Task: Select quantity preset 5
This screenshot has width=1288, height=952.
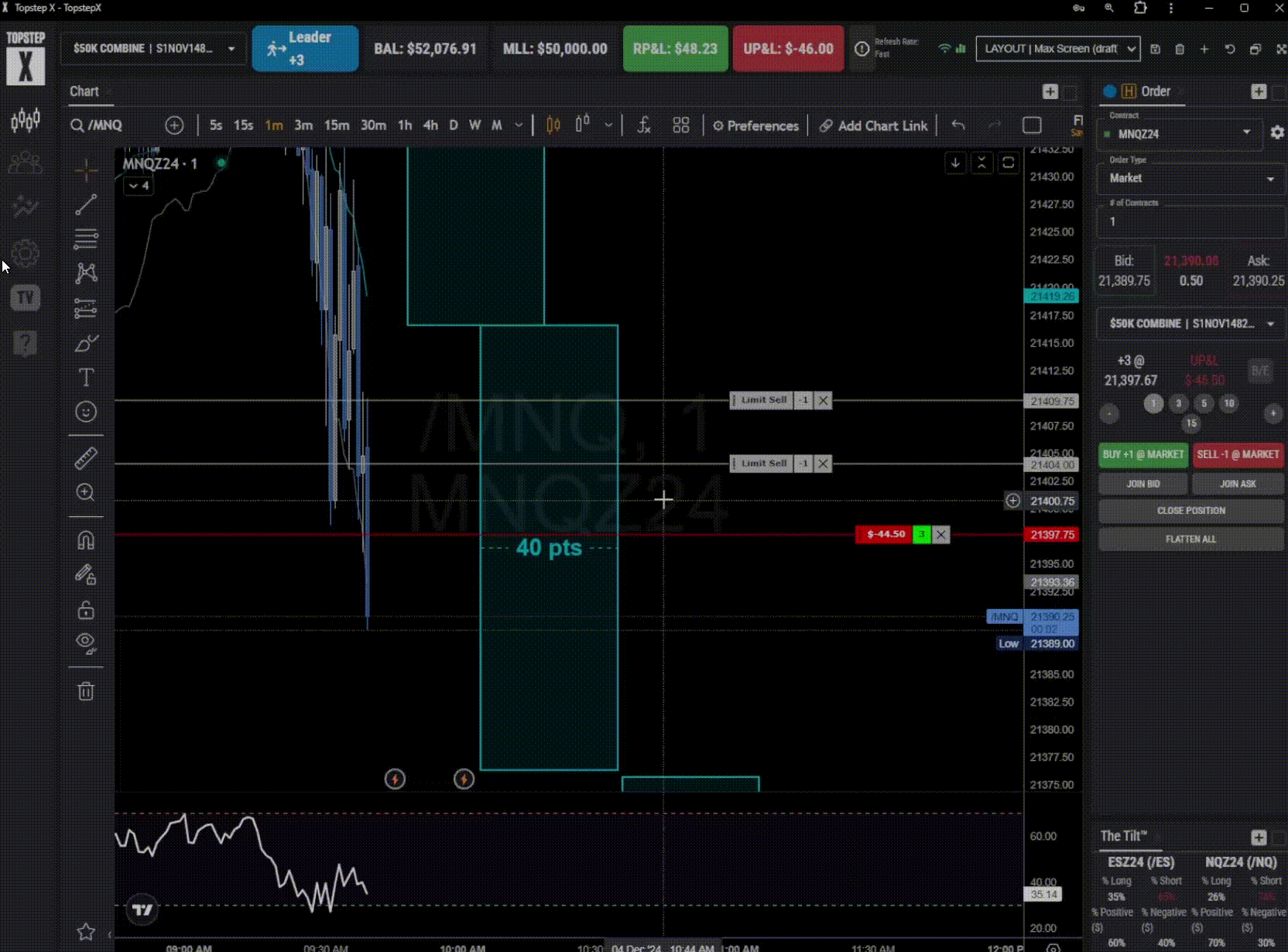Action: pos(1204,403)
